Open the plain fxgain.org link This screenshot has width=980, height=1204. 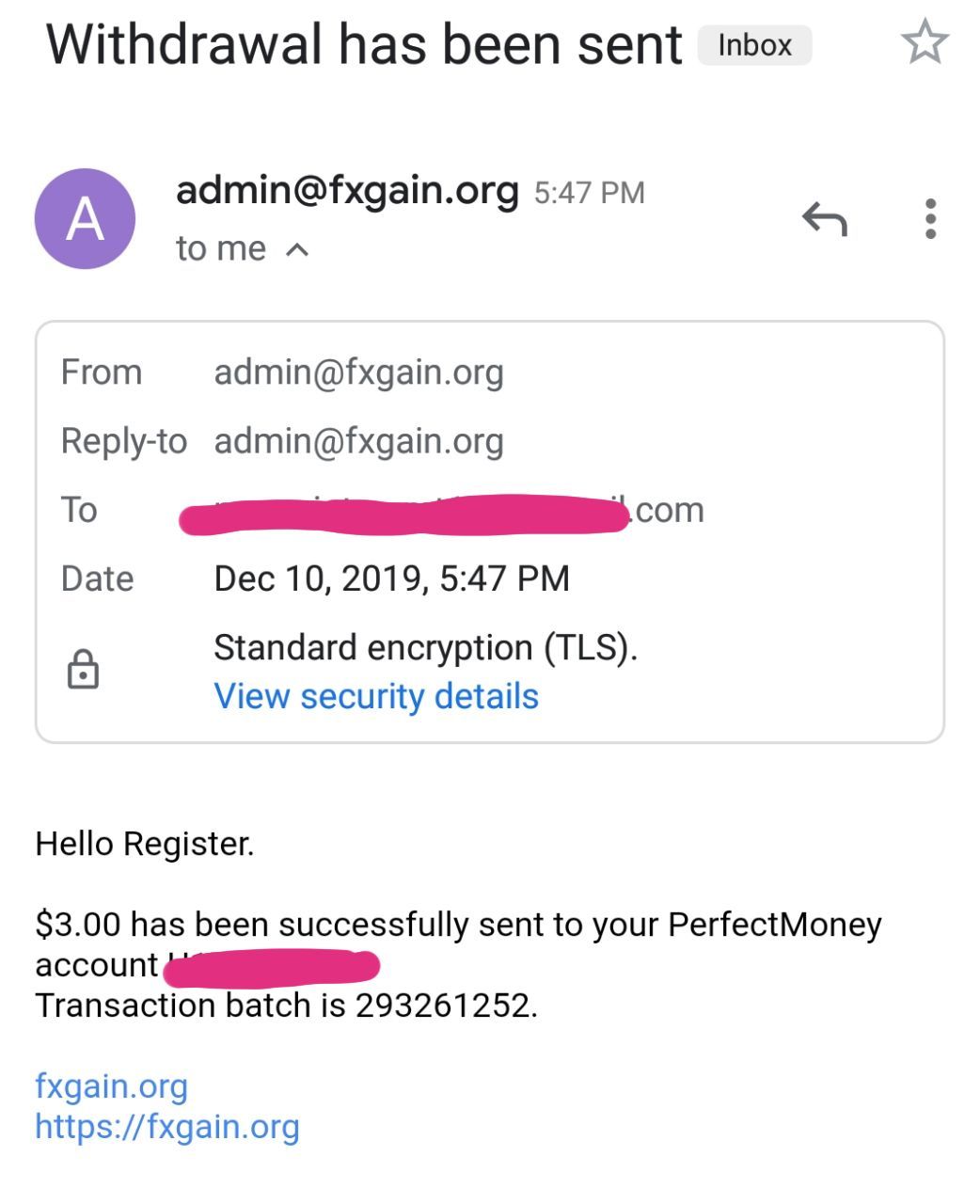(x=112, y=1085)
